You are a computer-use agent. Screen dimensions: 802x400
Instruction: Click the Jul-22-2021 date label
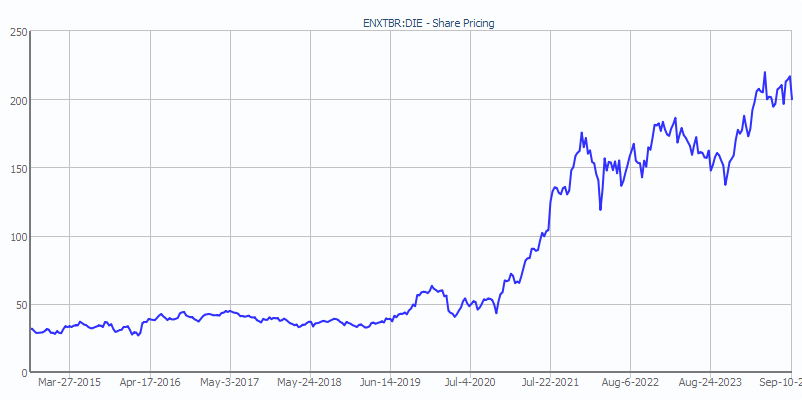click(x=550, y=383)
